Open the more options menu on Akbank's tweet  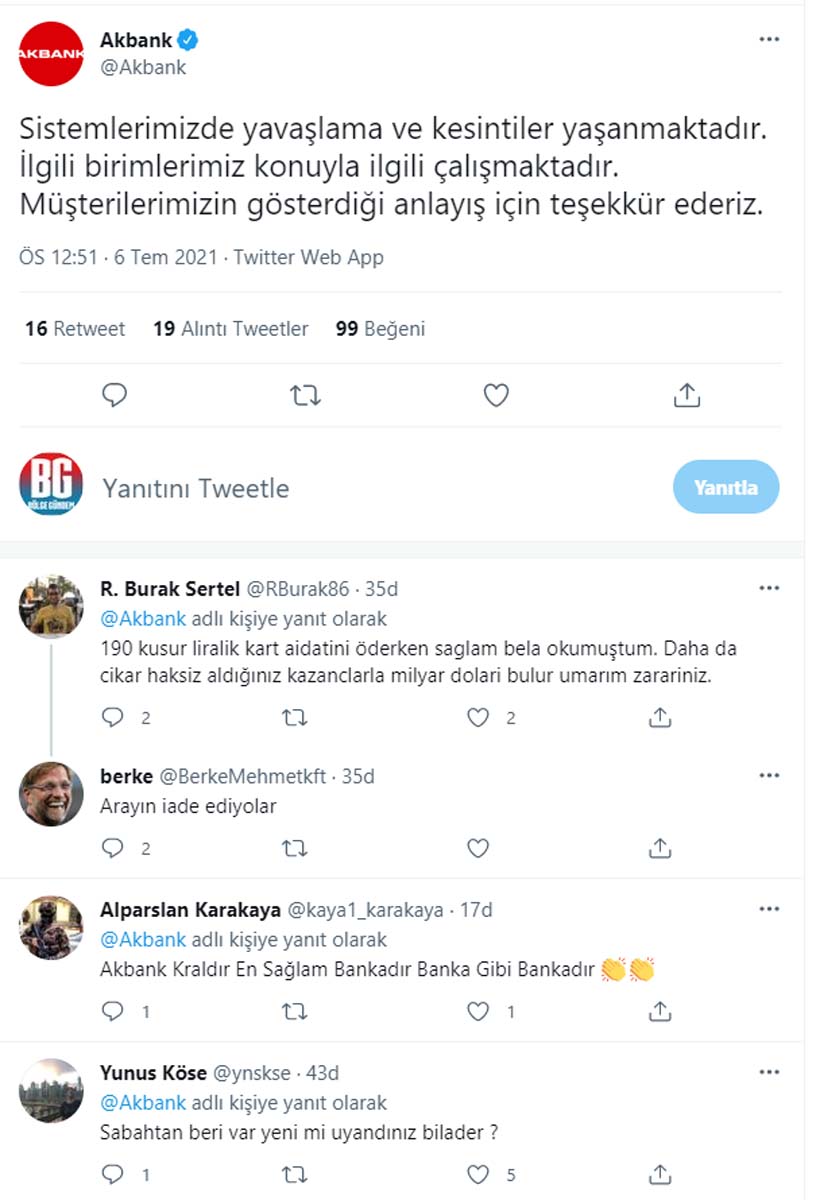click(x=768, y=38)
